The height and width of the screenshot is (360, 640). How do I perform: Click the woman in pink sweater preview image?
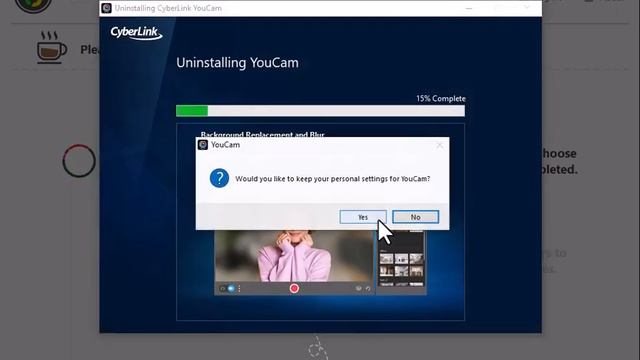coord(294,256)
